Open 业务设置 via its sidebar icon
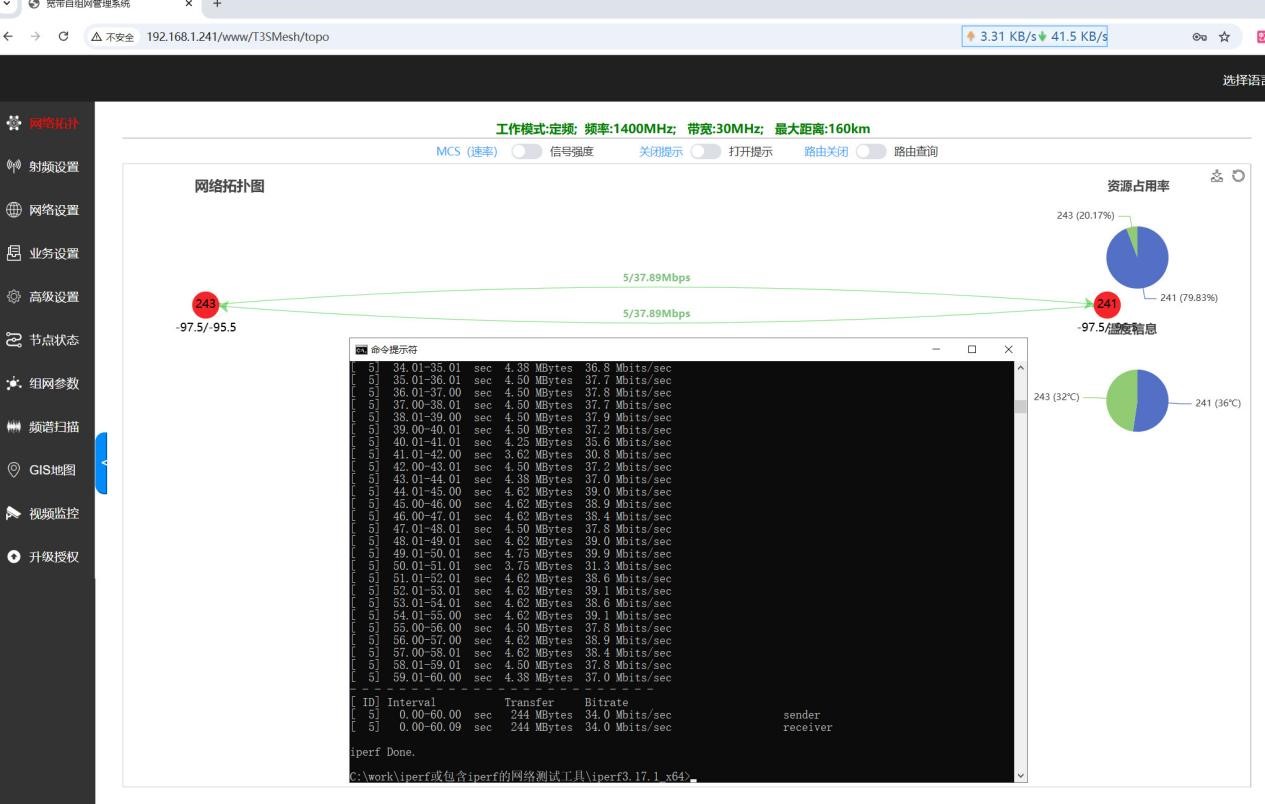The image size is (1265, 804). click(14, 253)
